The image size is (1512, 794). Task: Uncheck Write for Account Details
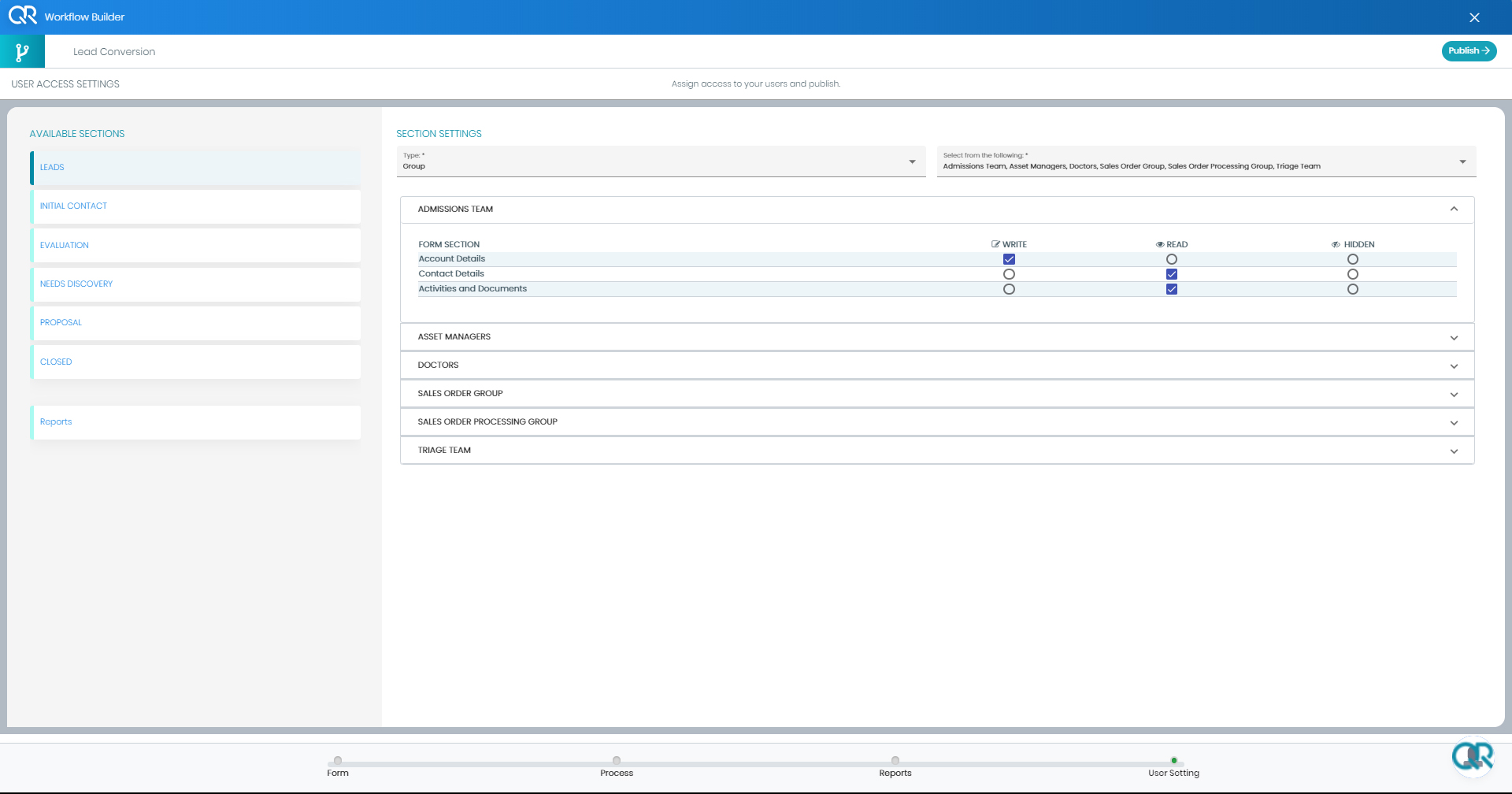coord(1009,259)
